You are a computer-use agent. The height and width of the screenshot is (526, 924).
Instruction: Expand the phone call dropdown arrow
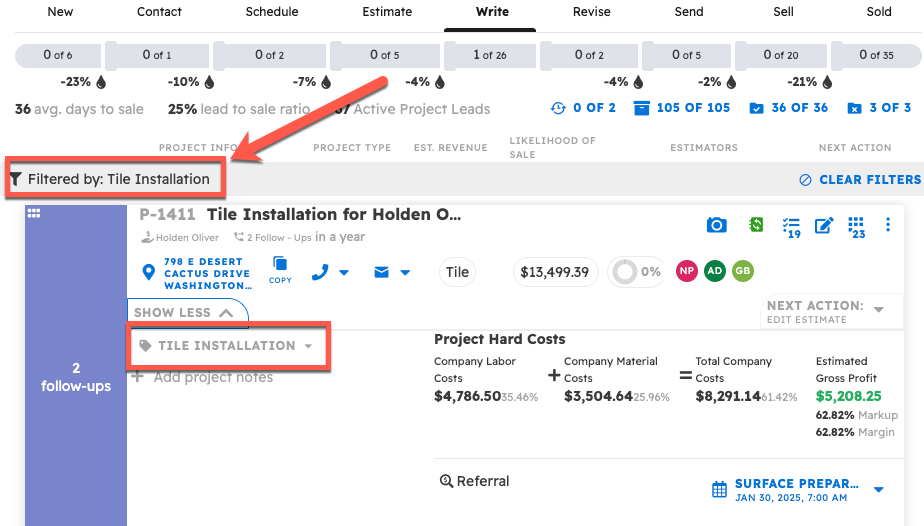coord(344,272)
